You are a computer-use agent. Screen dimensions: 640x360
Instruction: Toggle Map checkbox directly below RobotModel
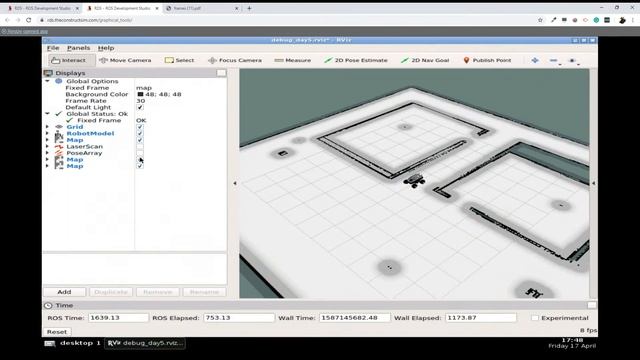click(140, 140)
